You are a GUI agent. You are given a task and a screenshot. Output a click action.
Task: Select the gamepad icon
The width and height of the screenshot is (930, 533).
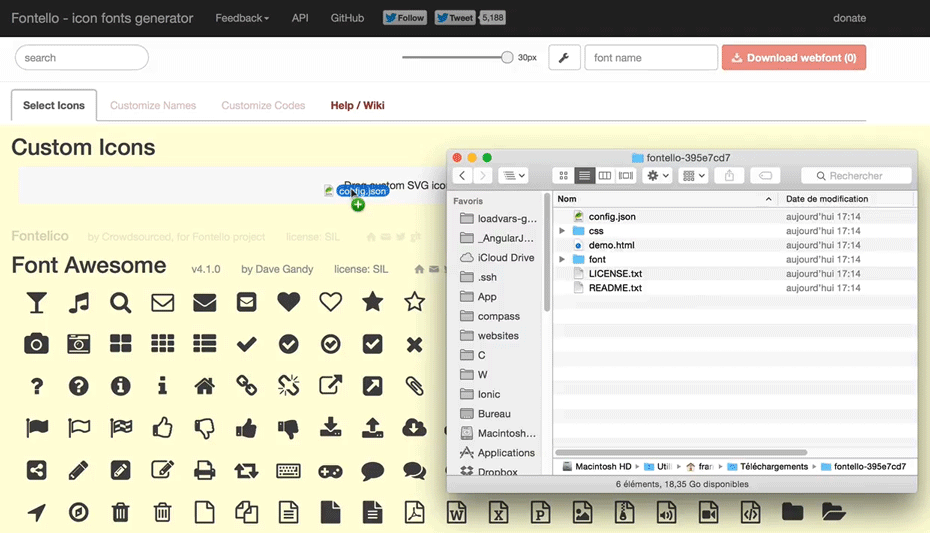pos(330,471)
